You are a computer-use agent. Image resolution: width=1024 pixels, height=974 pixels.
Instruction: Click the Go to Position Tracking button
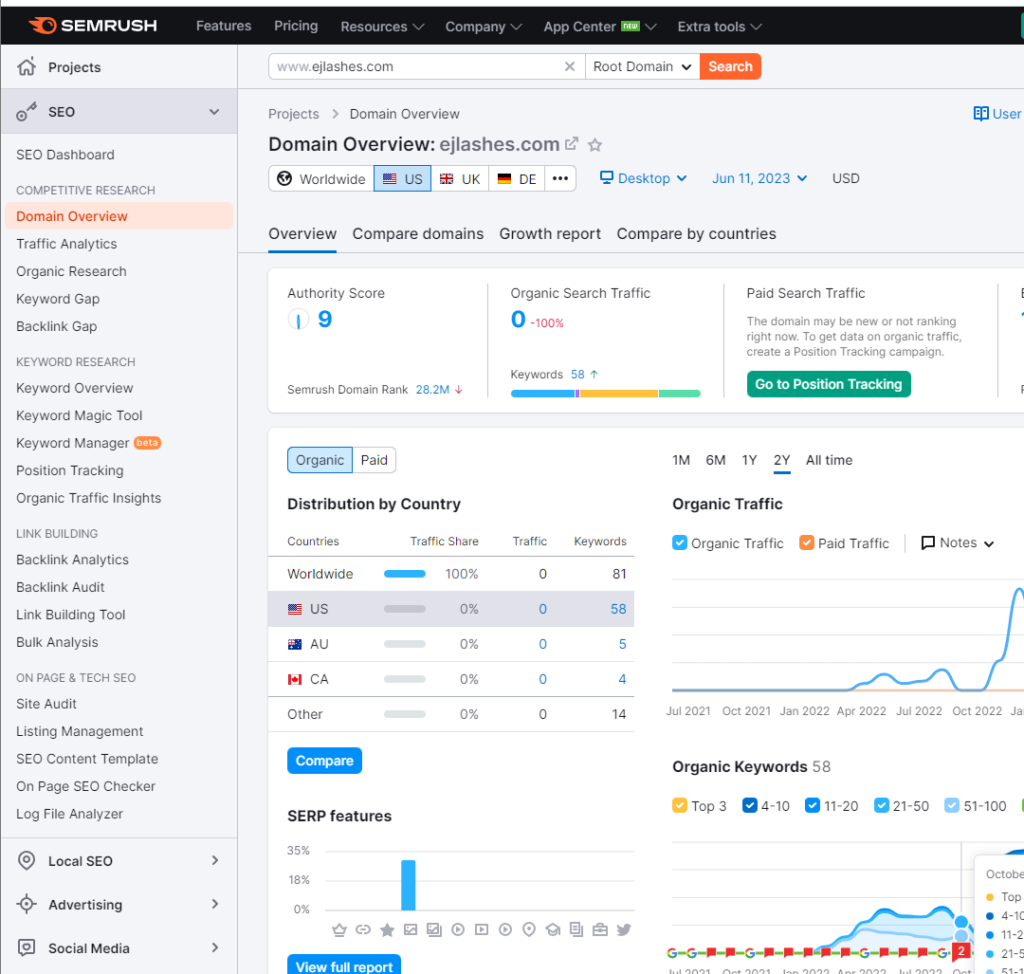pyautogui.click(x=828, y=384)
